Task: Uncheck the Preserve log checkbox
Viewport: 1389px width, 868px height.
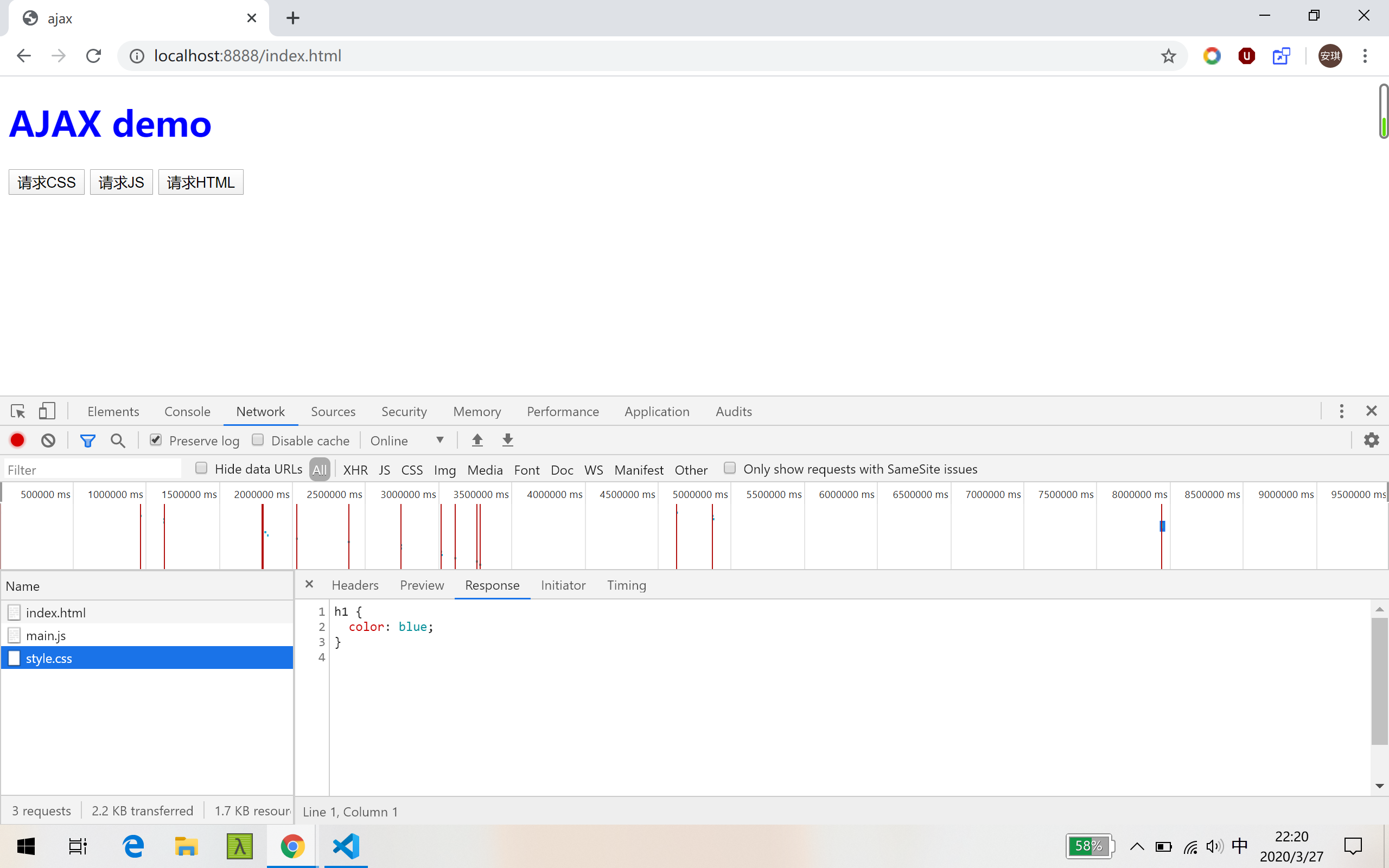Action: point(156,440)
